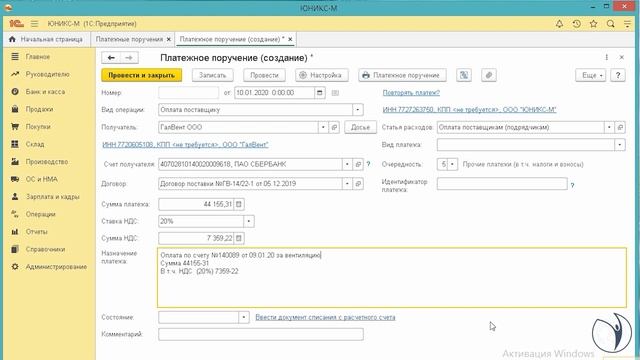
Task: Click the Провести button
Action: coord(264,75)
